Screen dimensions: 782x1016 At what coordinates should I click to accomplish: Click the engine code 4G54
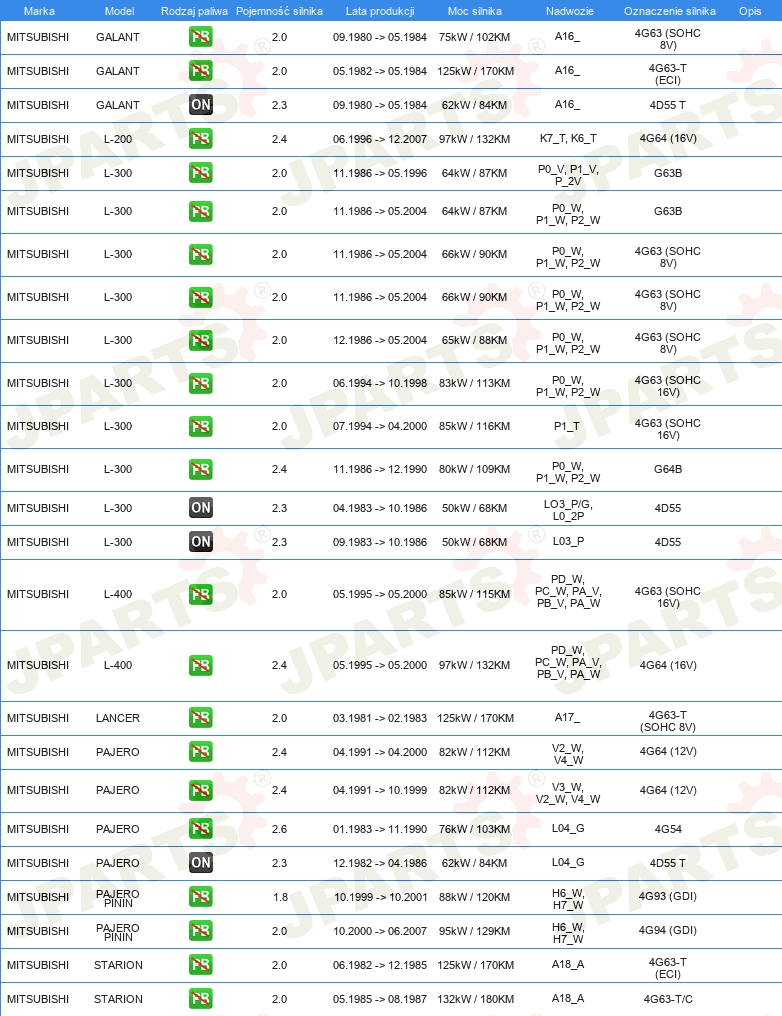[x=668, y=829]
